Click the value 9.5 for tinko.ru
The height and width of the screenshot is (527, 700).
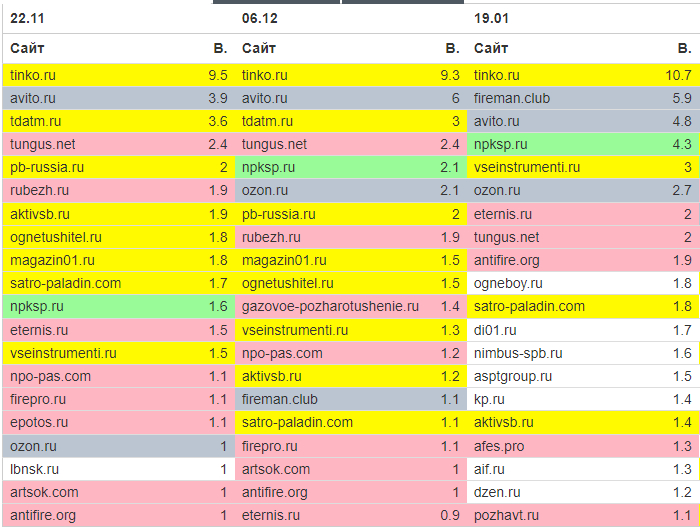pyautogui.click(x=218, y=75)
